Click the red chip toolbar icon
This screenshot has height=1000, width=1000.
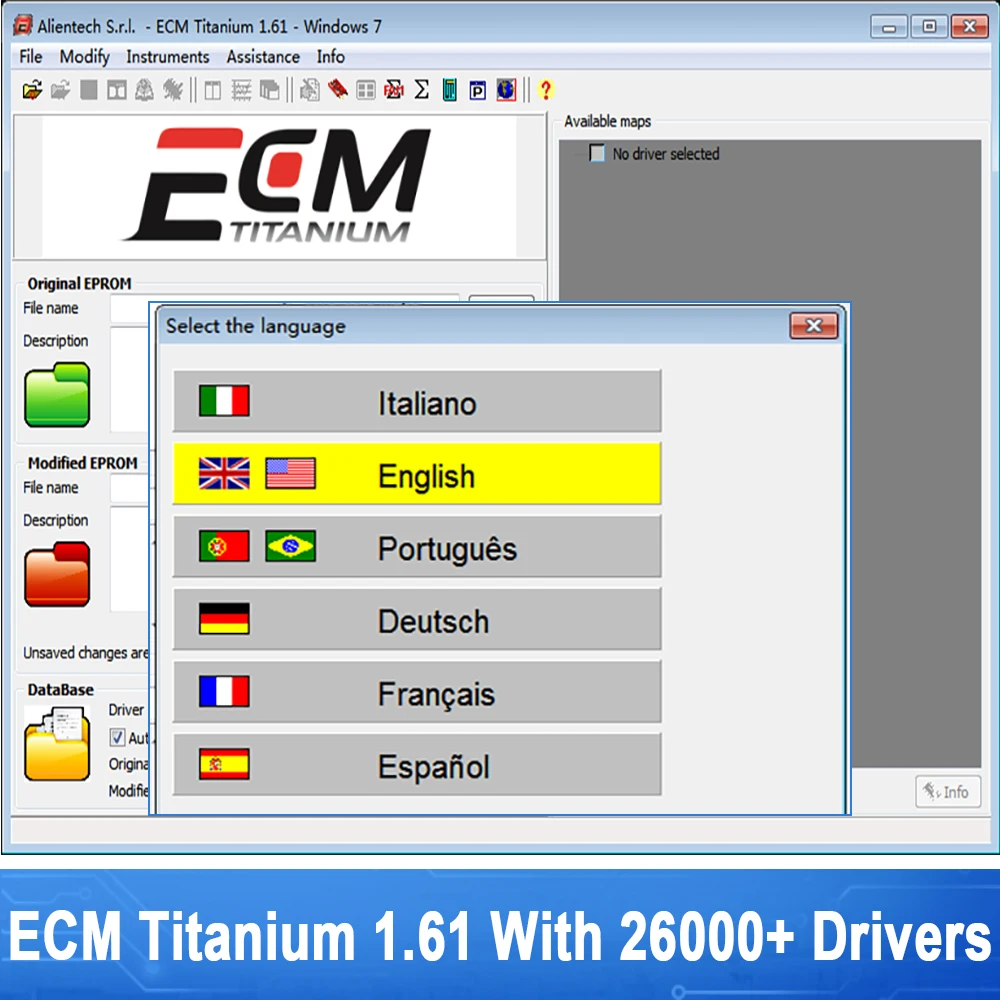point(338,90)
